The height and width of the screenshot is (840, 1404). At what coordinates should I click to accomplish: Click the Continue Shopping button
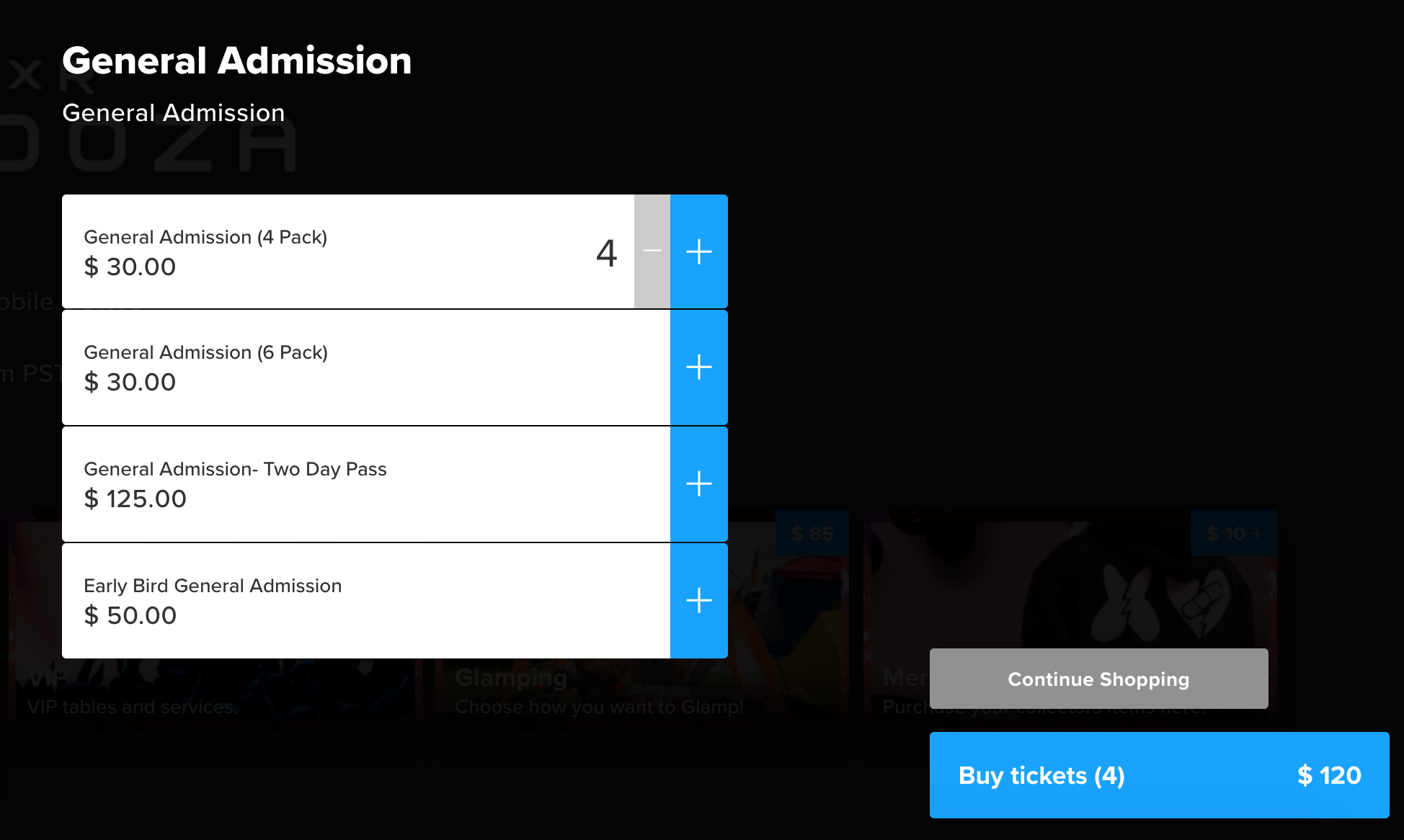(1098, 679)
